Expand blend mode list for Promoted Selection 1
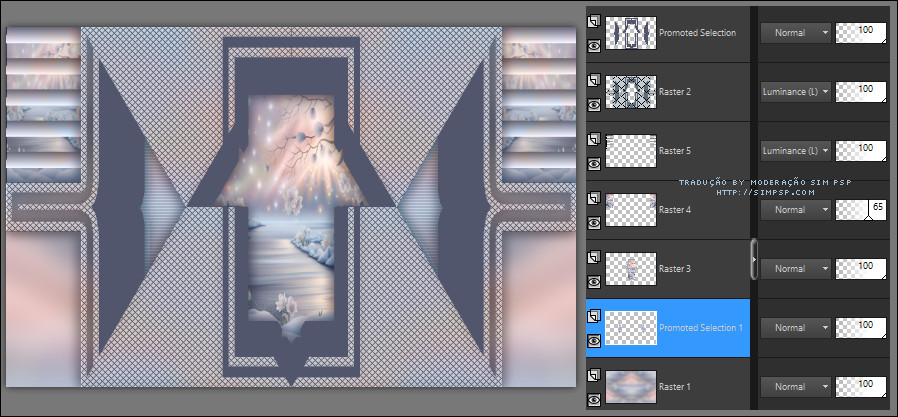 796,327
